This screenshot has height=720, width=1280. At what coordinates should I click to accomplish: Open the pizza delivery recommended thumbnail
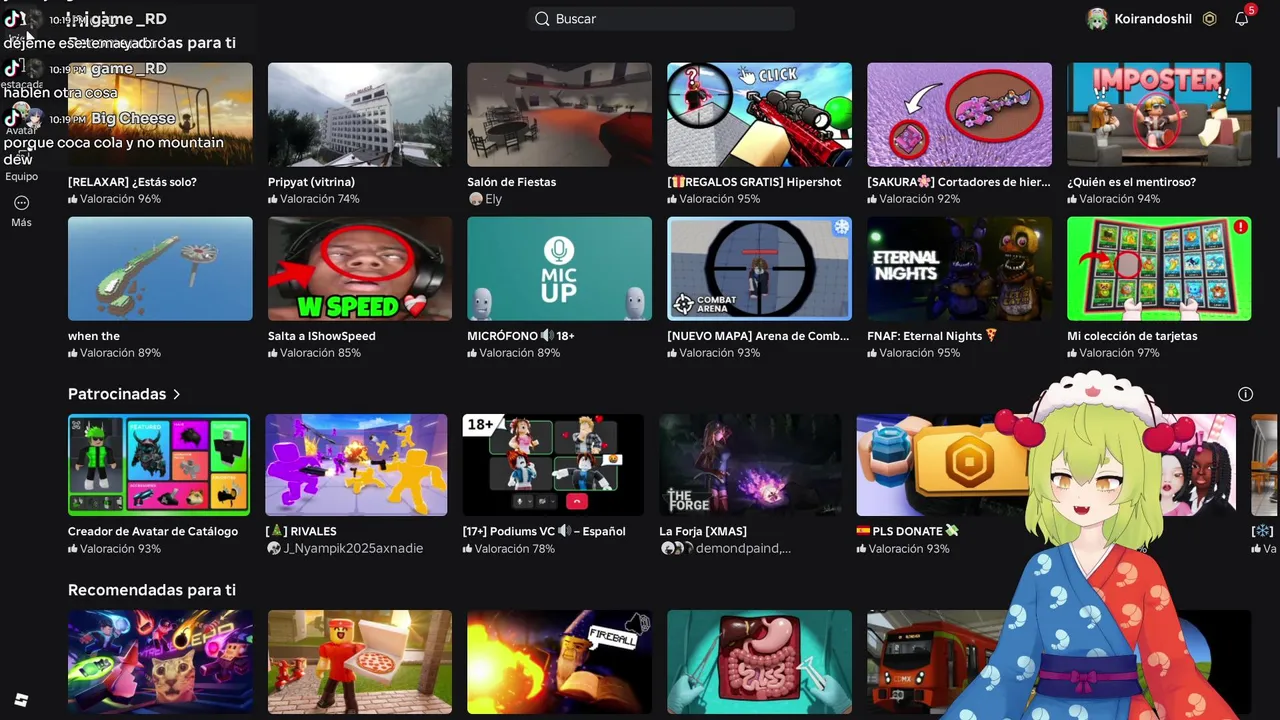click(x=360, y=662)
